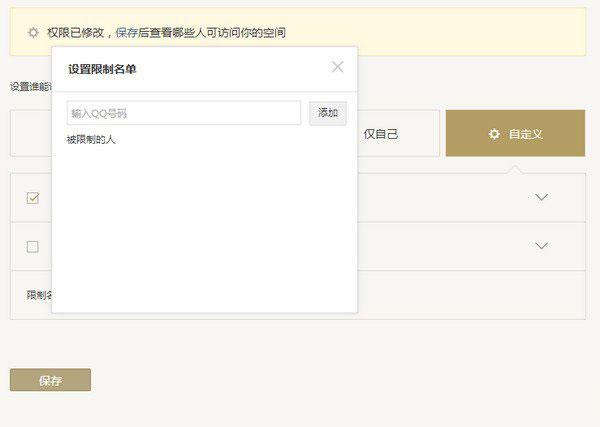600x427 pixels.
Task: Click the 被限制的人 label in the dialog
Action: [x=91, y=139]
